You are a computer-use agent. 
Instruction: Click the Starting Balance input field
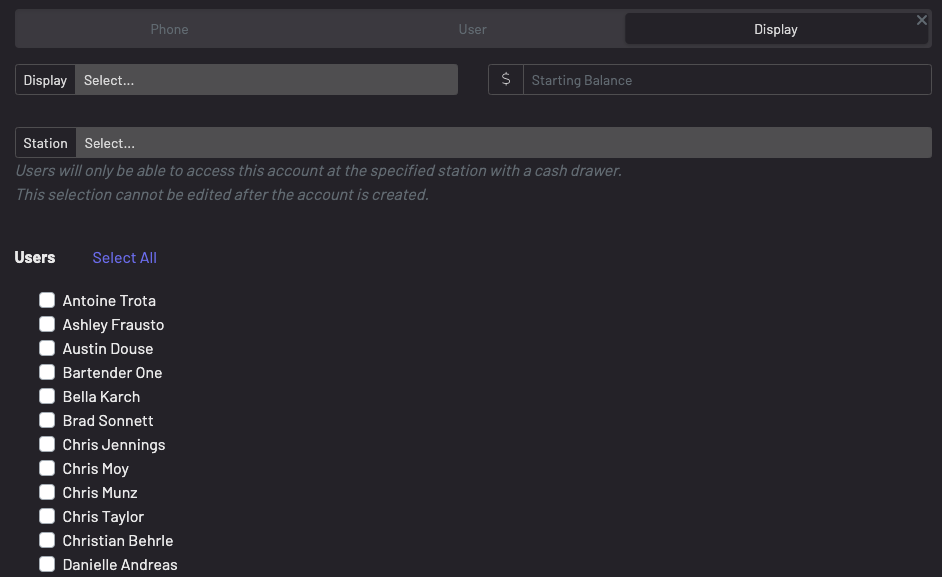coord(727,80)
